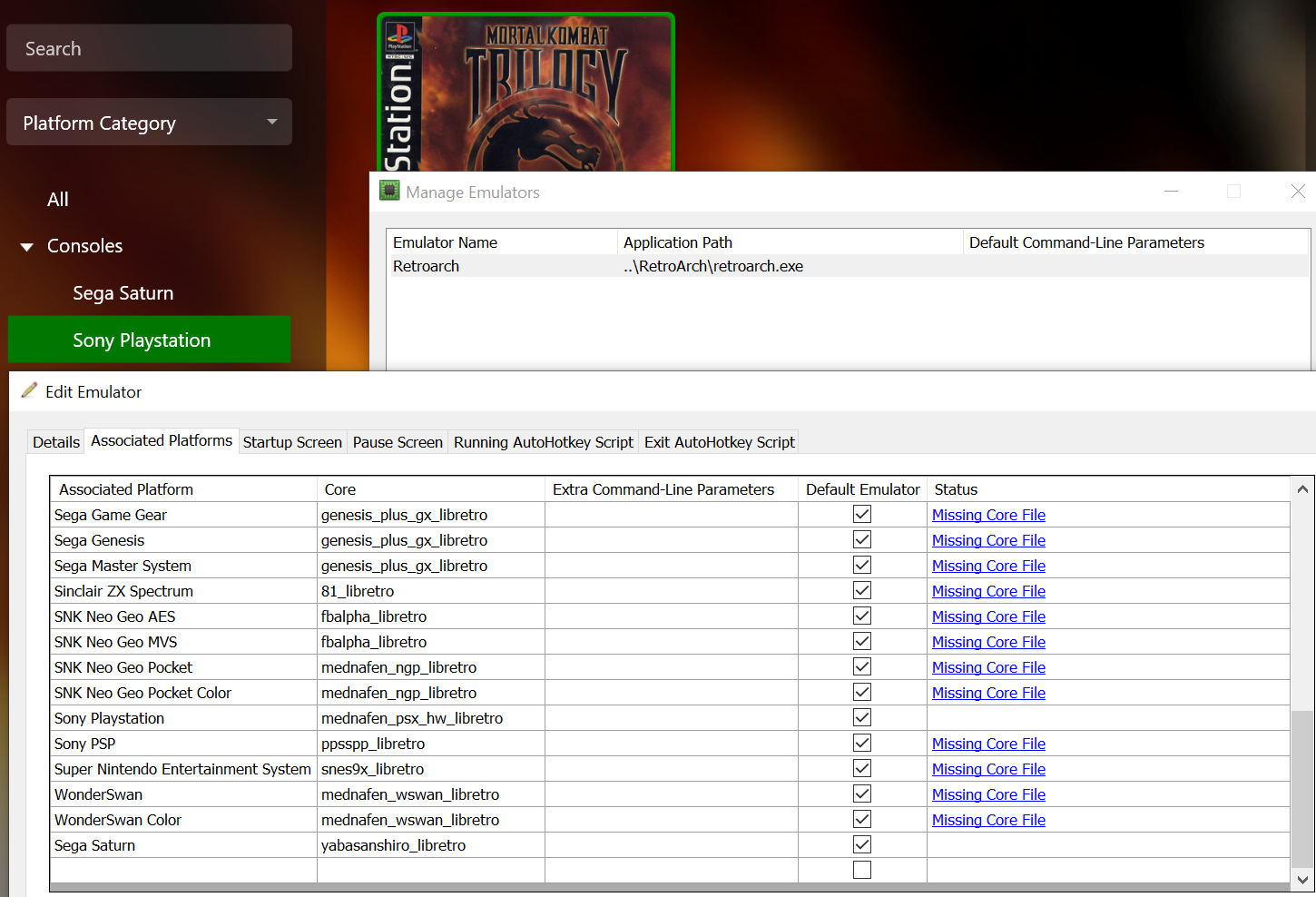
Task: Toggle Default Emulator for Super Nintendo Entertainment System
Action: tap(862, 768)
